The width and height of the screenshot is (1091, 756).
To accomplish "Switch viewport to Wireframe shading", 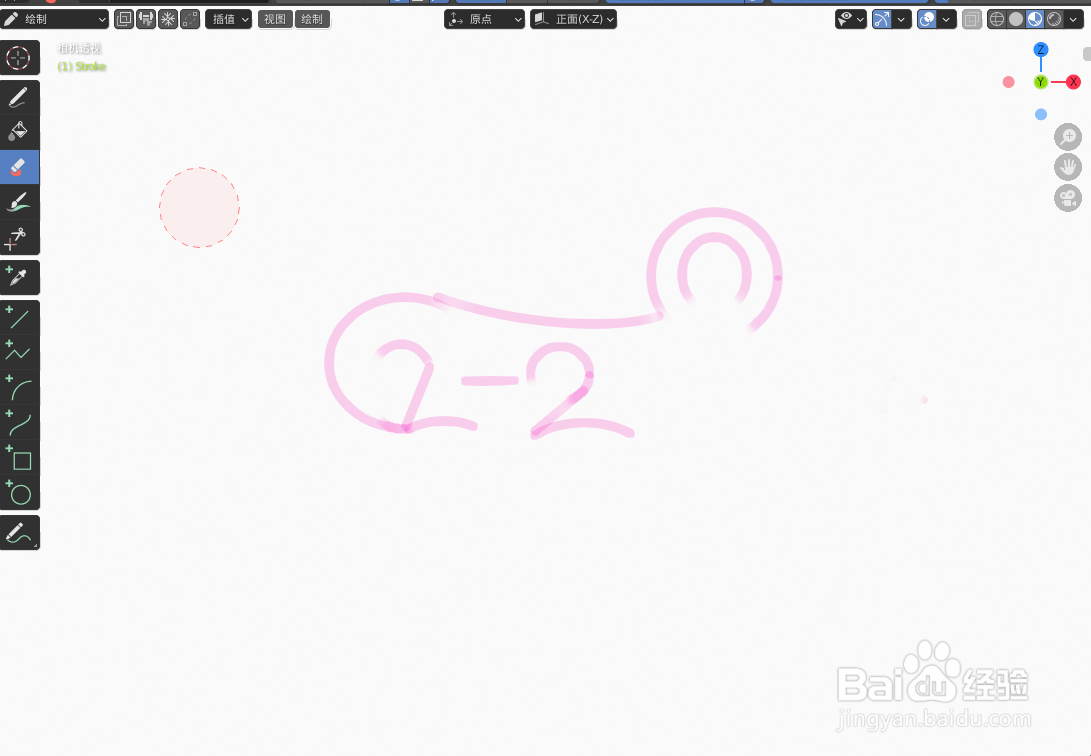I will (997, 18).
